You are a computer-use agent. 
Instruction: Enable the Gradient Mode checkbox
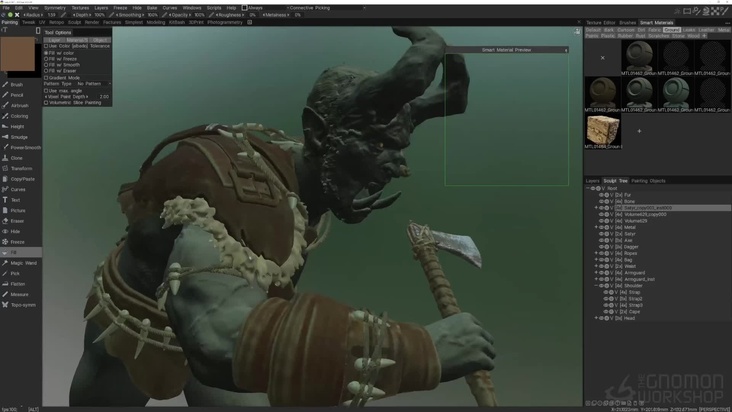(46, 78)
